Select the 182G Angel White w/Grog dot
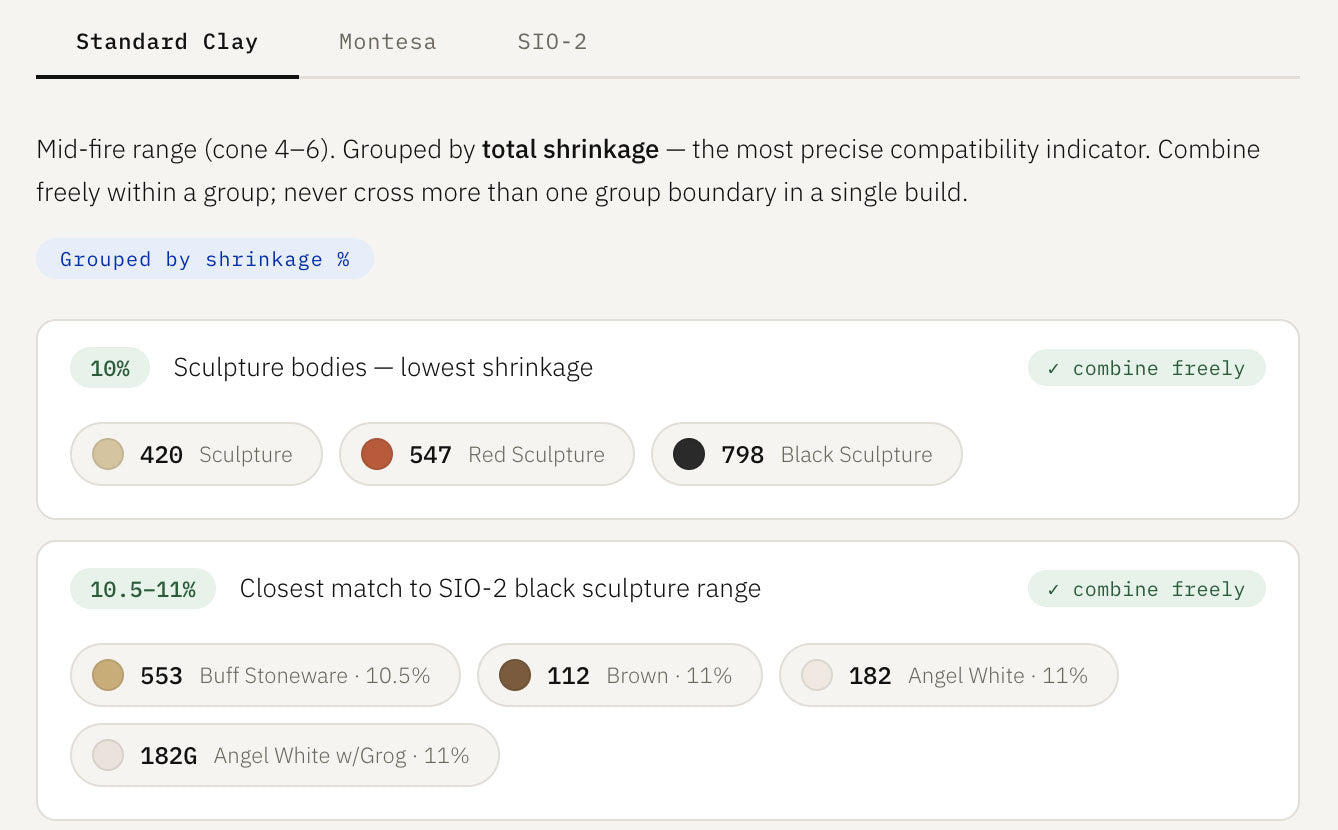 click(107, 755)
